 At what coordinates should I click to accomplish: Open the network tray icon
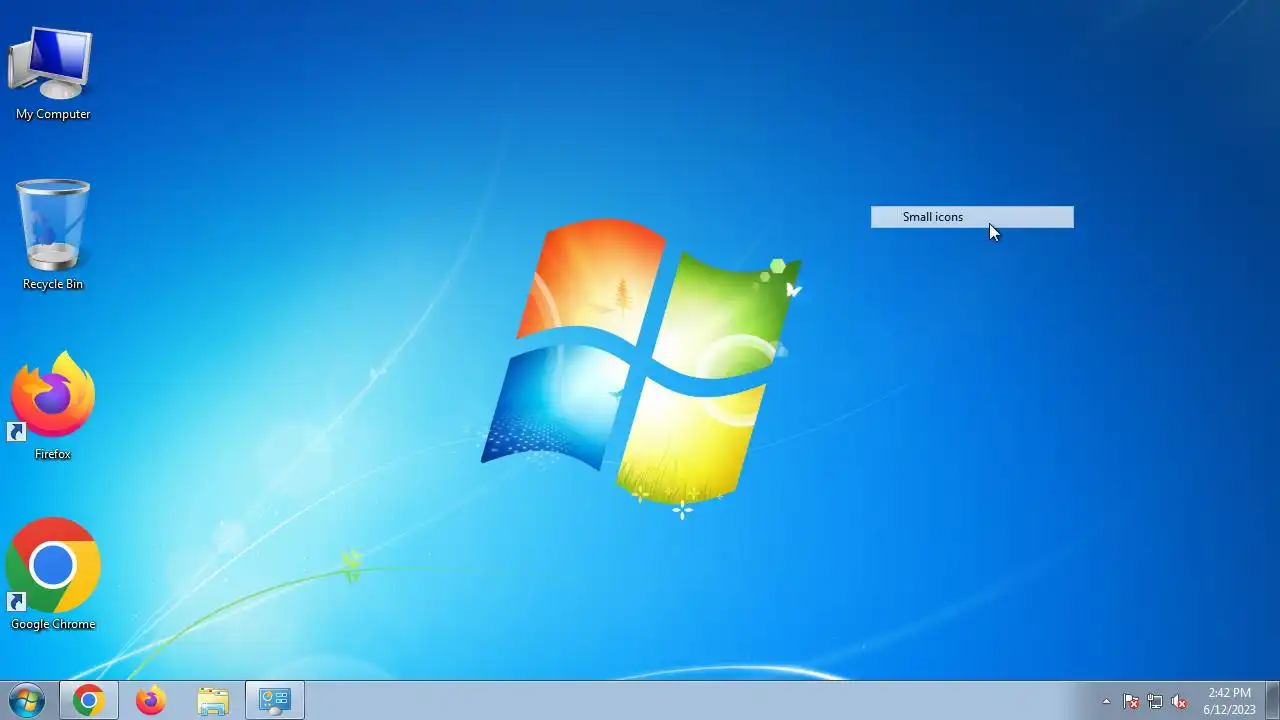1155,701
